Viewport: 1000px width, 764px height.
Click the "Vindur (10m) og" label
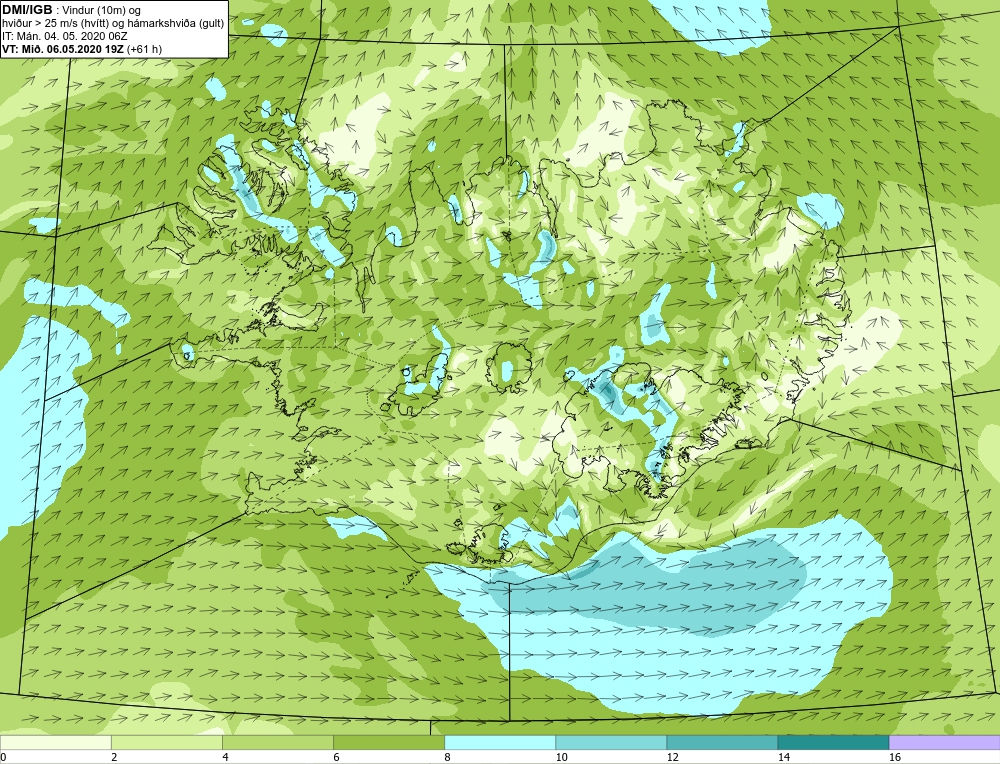(x=103, y=11)
